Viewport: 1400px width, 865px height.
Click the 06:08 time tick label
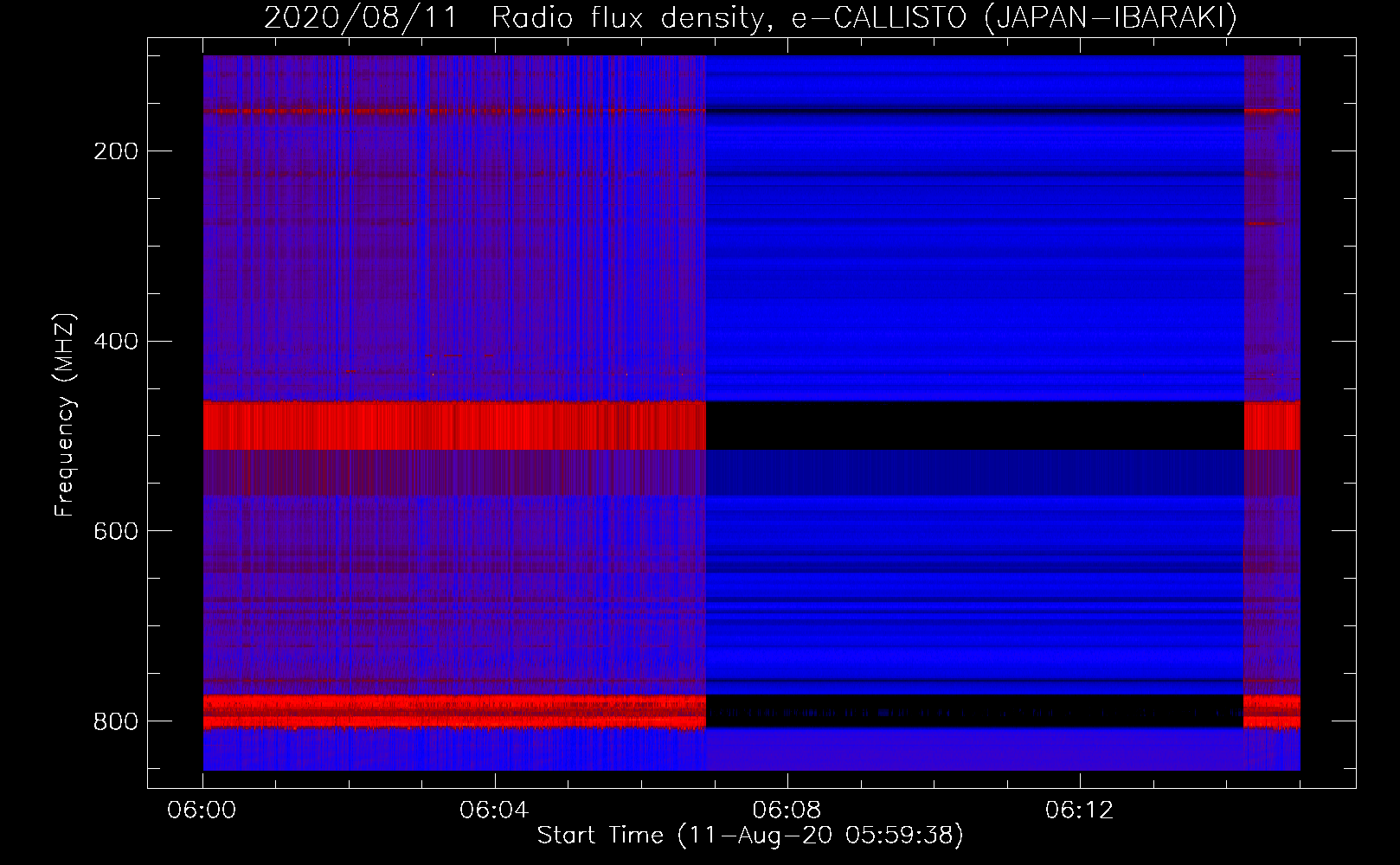(x=787, y=811)
